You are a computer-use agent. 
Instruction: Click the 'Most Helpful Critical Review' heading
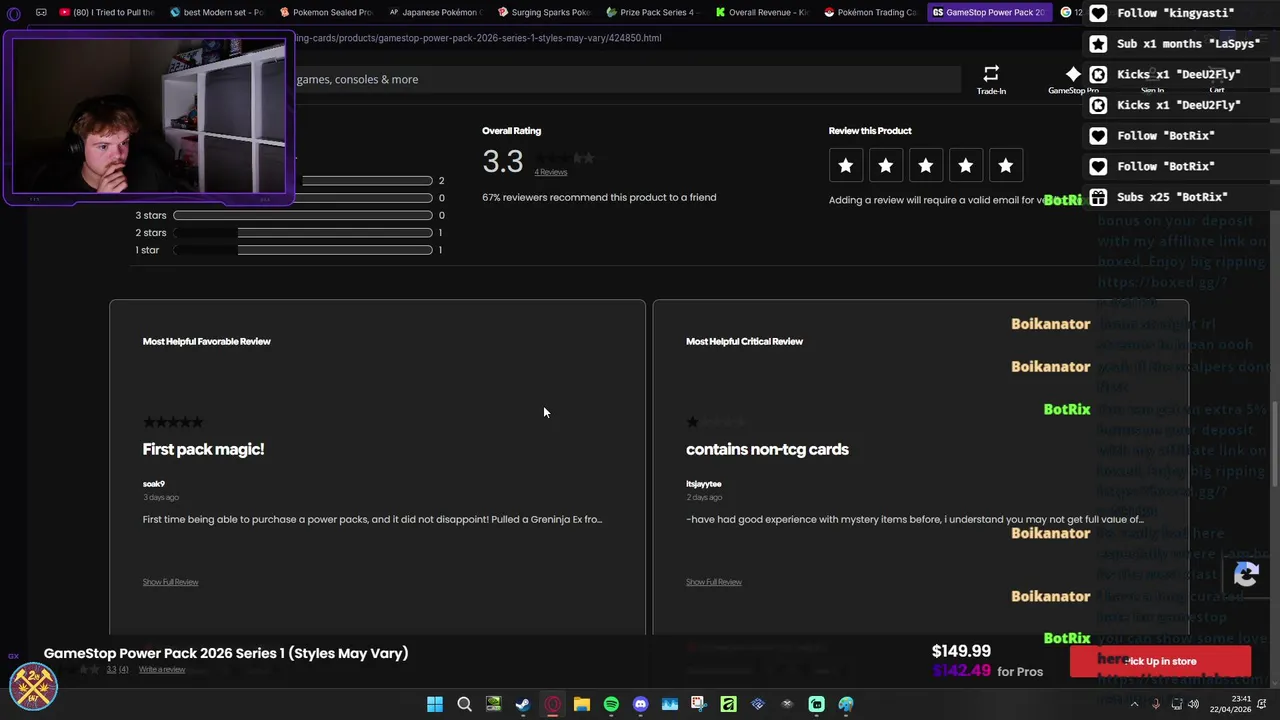744,341
